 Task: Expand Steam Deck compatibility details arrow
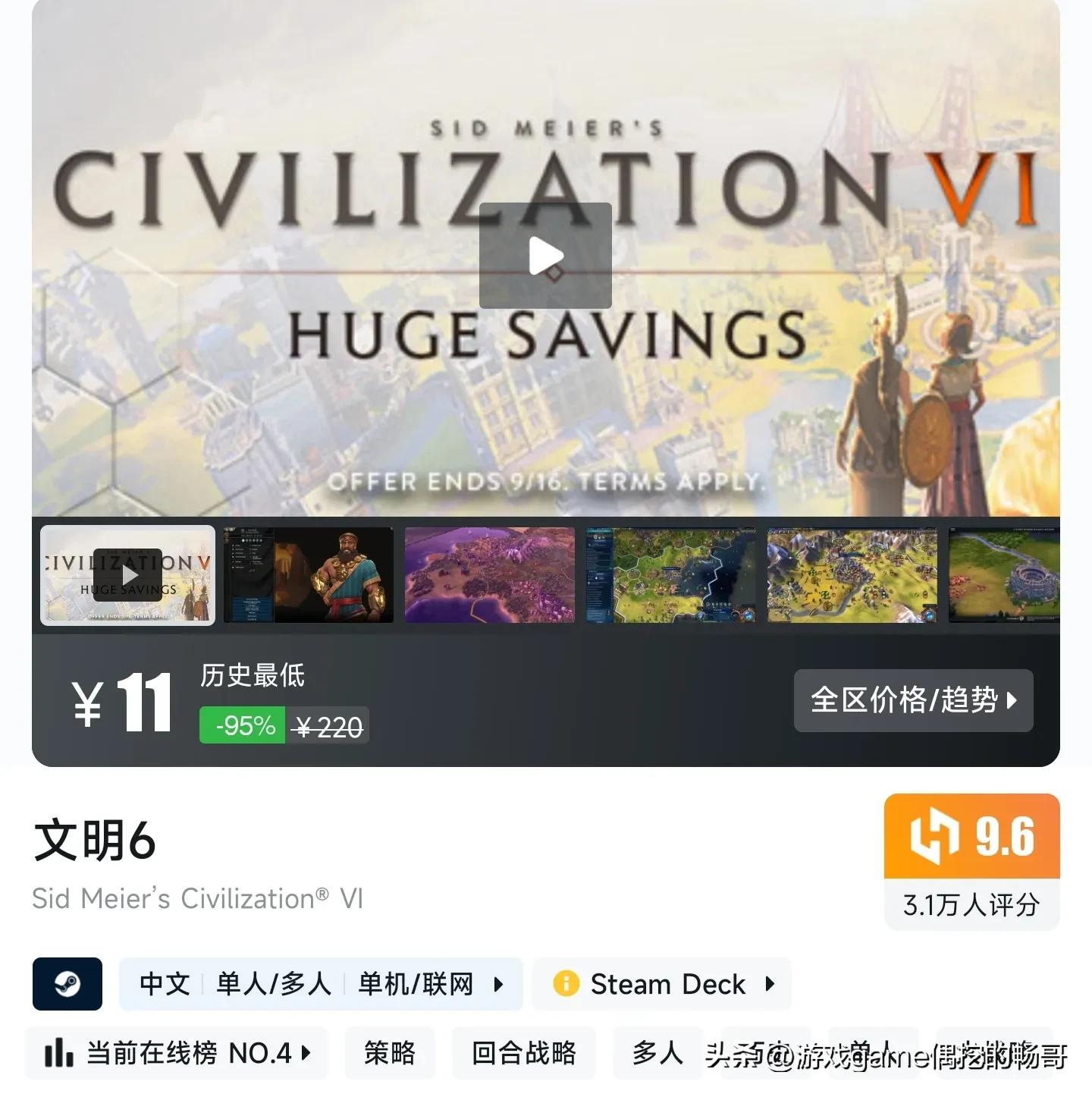coord(770,984)
